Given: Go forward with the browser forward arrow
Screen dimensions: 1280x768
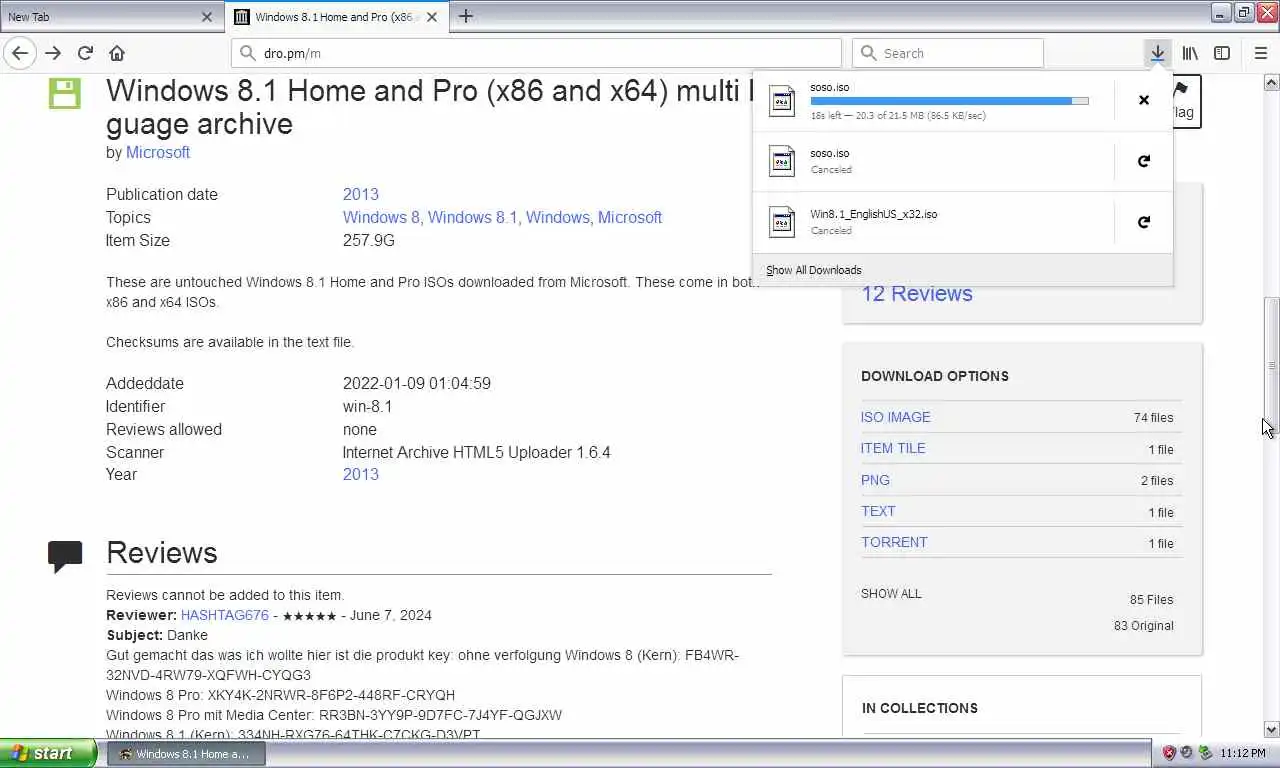Looking at the screenshot, I should 53,53.
